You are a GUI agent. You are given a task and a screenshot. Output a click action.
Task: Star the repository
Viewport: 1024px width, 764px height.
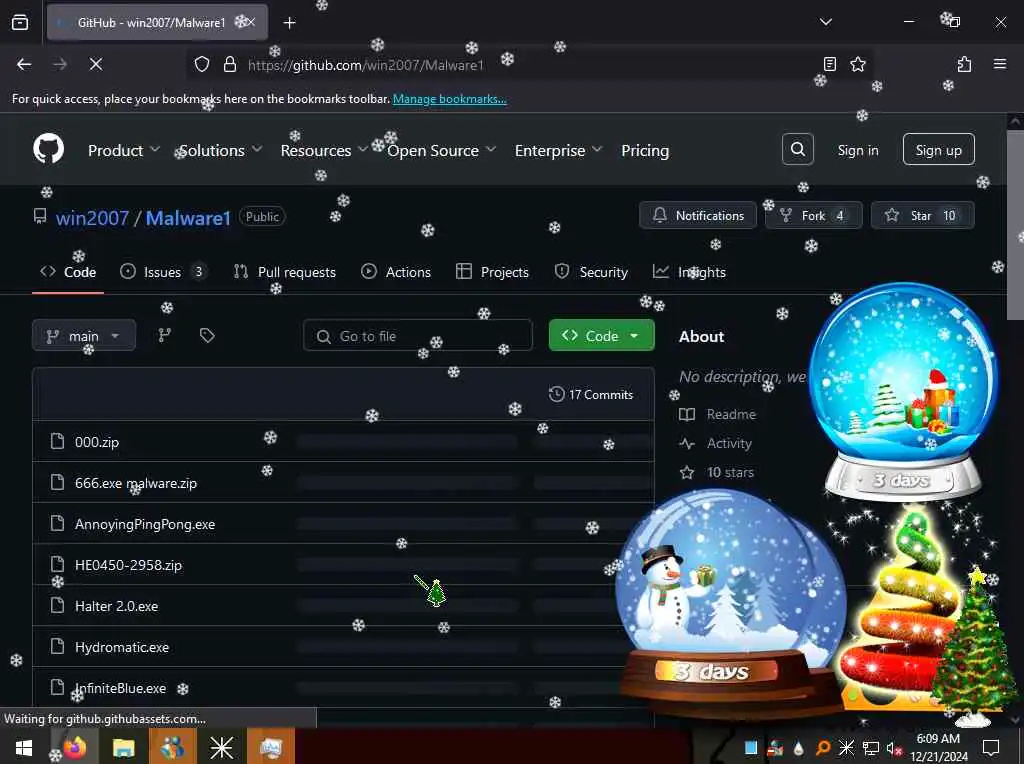pyautogui.click(x=922, y=215)
